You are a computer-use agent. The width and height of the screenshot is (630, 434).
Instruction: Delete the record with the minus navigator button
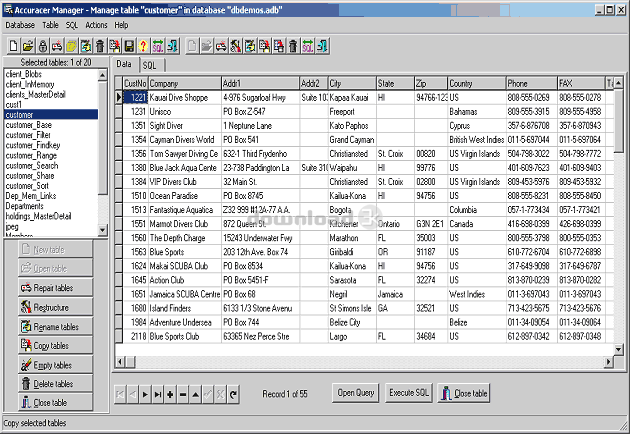(x=183, y=395)
